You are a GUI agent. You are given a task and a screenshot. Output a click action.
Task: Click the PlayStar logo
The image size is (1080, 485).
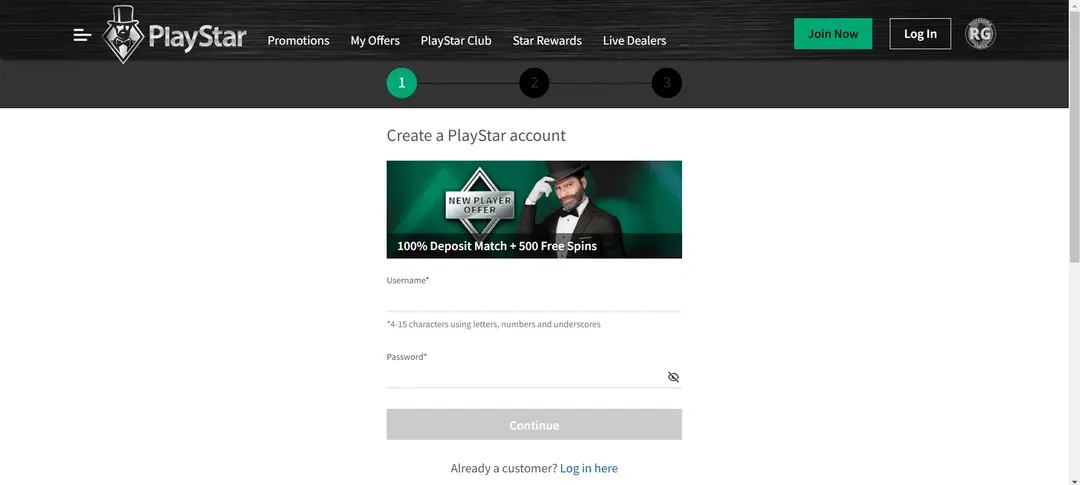(x=174, y=35)
